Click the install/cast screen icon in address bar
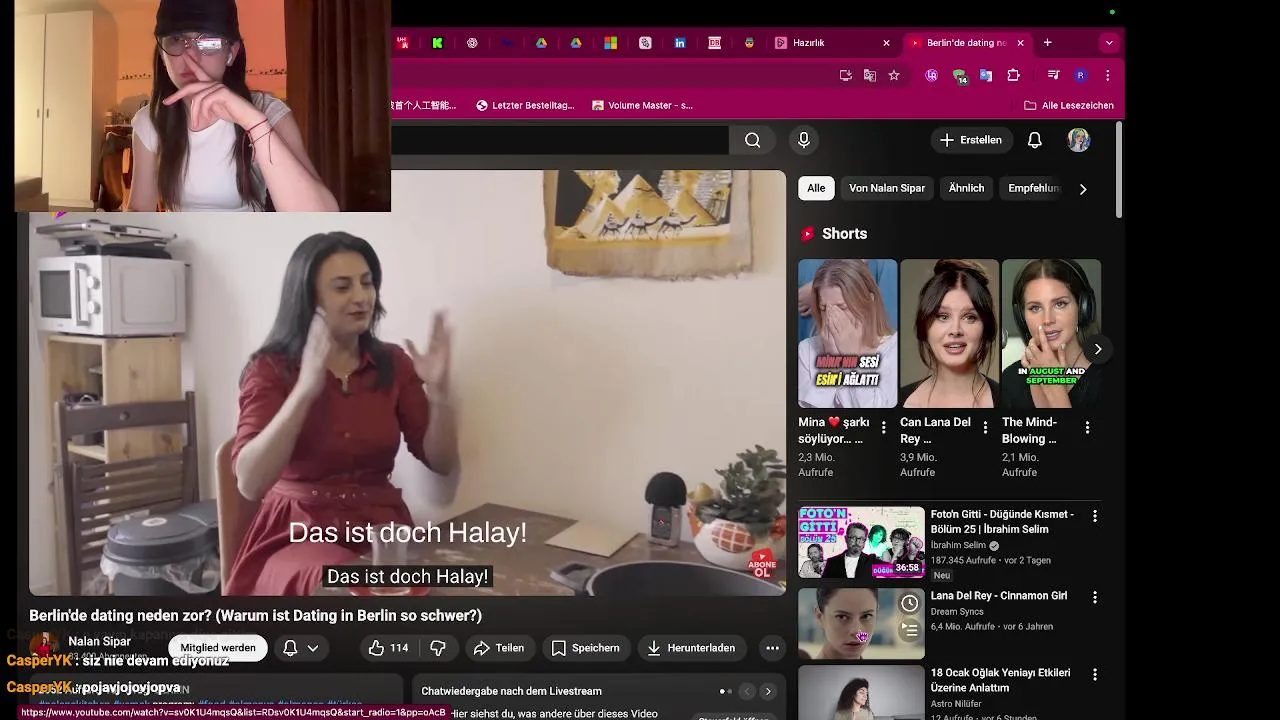The width and height of the screenshot is (1280, 720). pyautogui.click(x=846, y=75)
